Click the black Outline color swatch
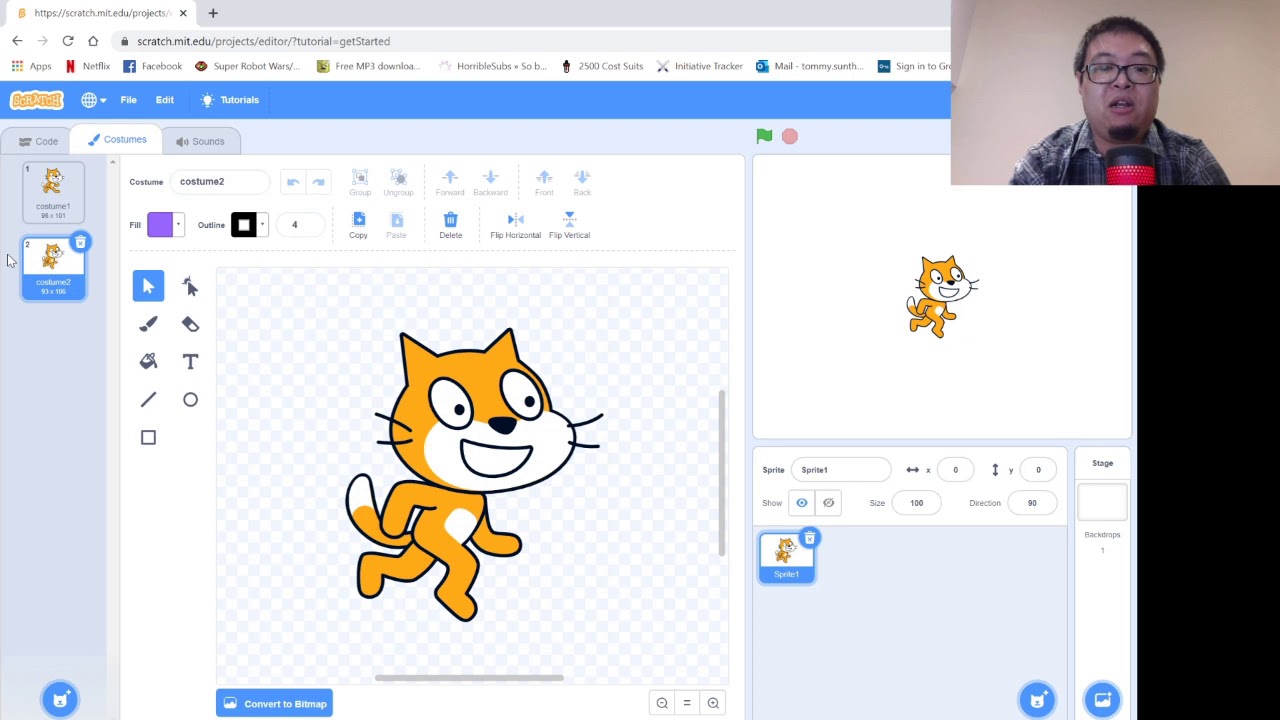The image size is (1280, 720). coord(244,225)
